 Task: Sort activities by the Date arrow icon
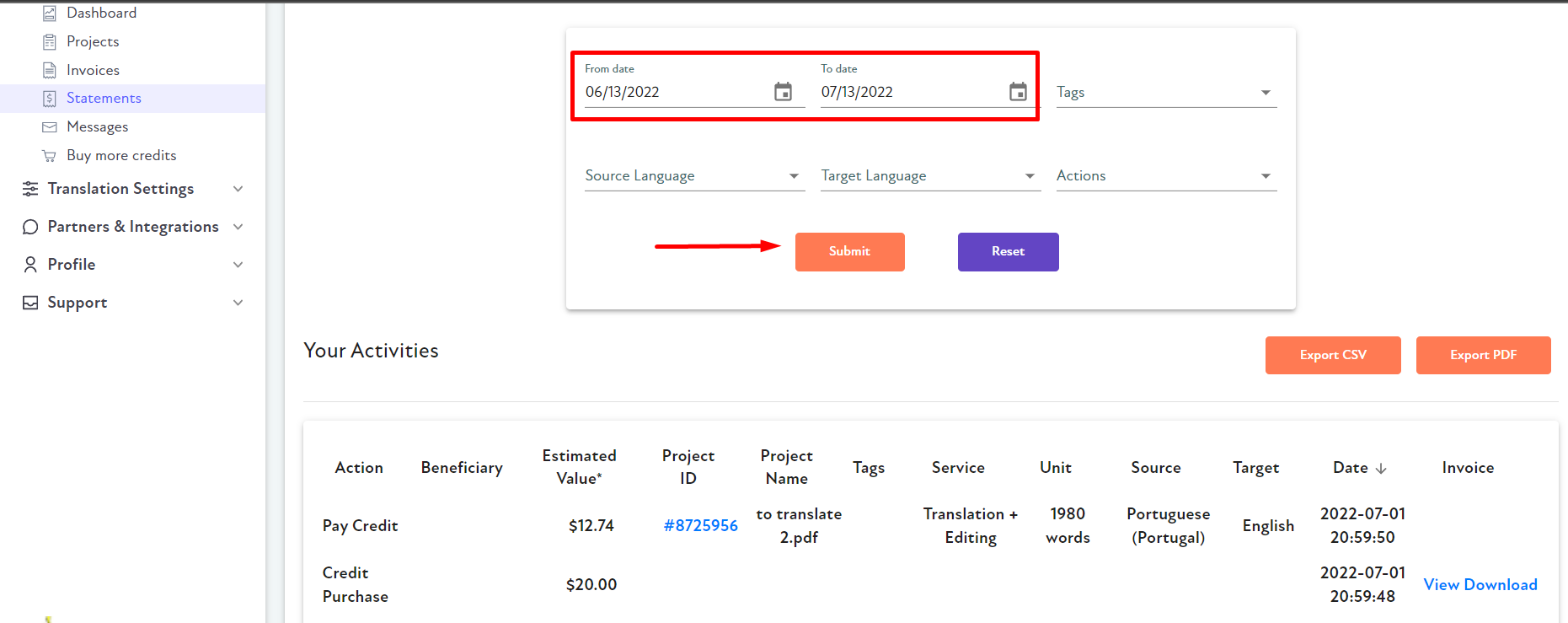pos(1380,469)
